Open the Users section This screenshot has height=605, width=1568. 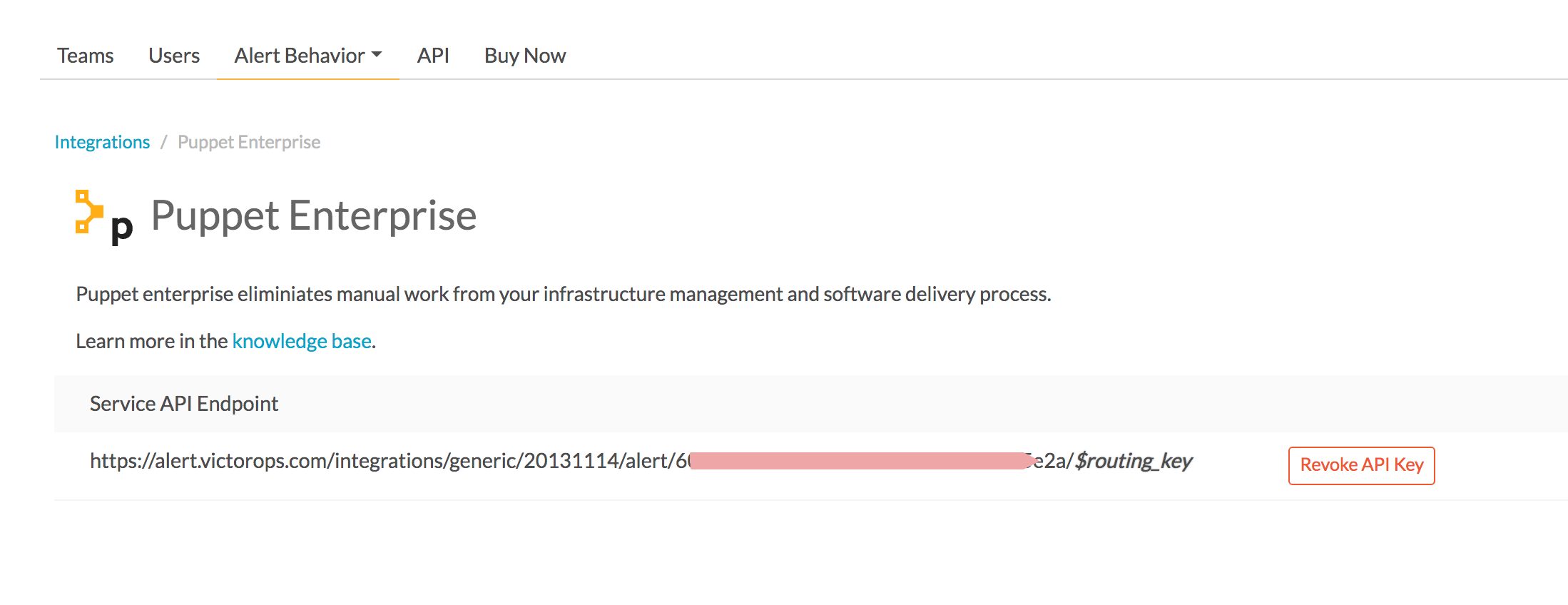(173, 55)
